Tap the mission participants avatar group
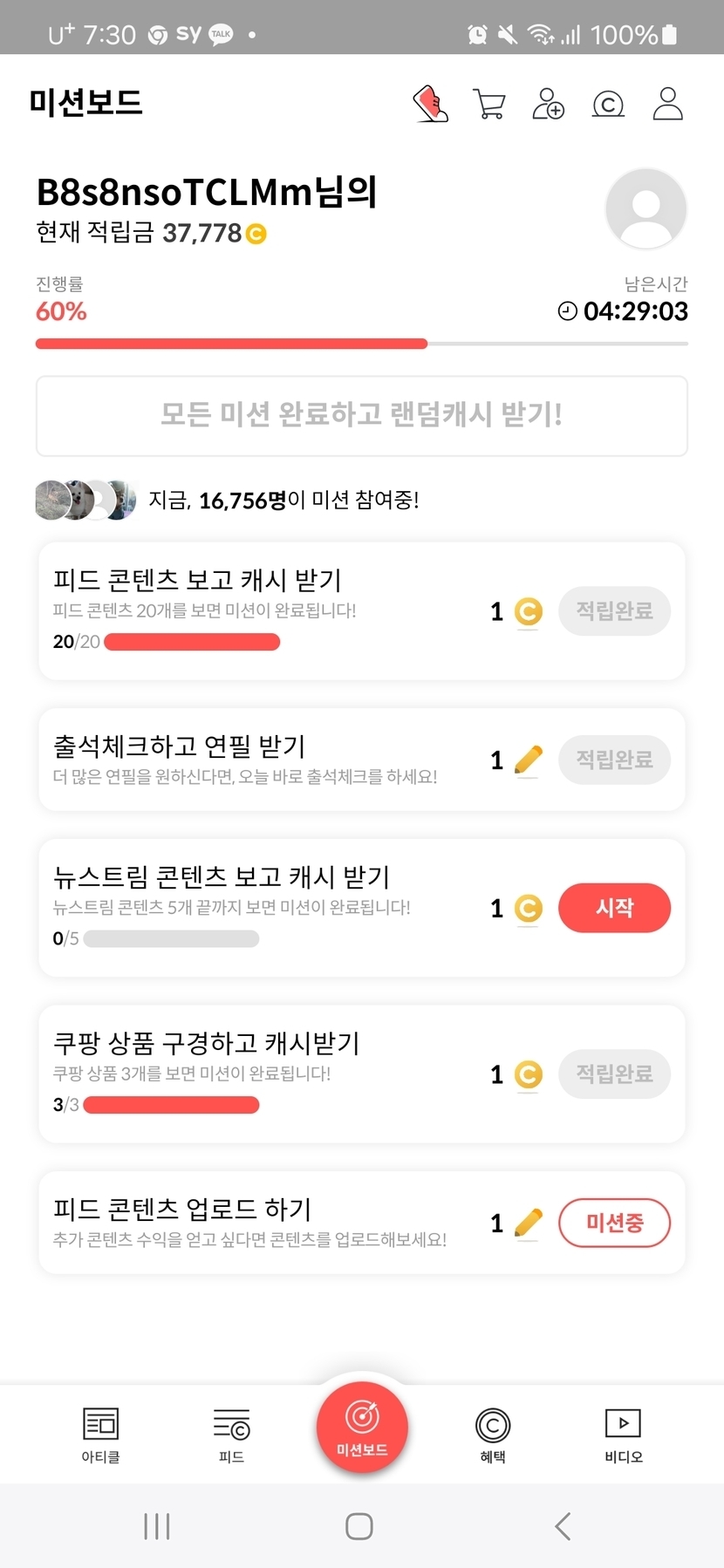Viewport: 724px width, 1568px height. pyautogui.click(x=85, y=500)
